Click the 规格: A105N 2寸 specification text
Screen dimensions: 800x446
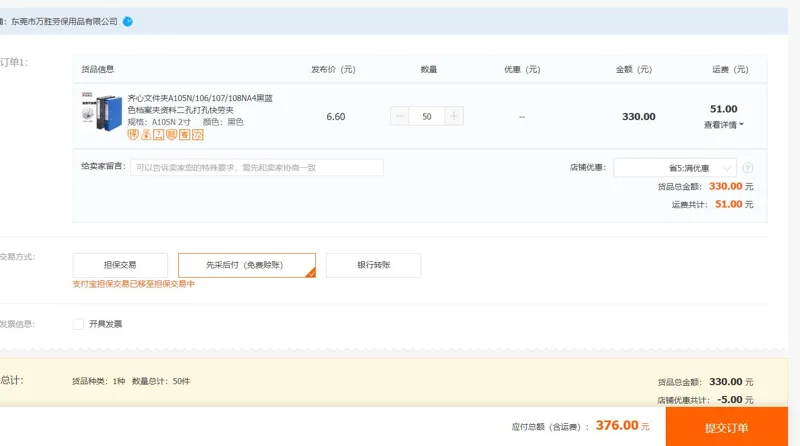[x=159, y=122]
